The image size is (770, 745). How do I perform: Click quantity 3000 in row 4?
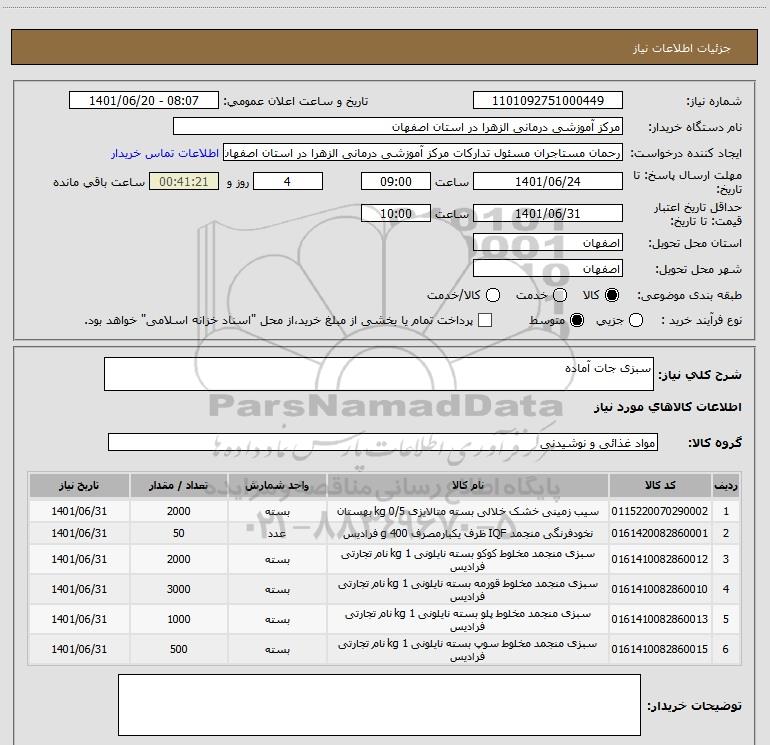(178, 589)
